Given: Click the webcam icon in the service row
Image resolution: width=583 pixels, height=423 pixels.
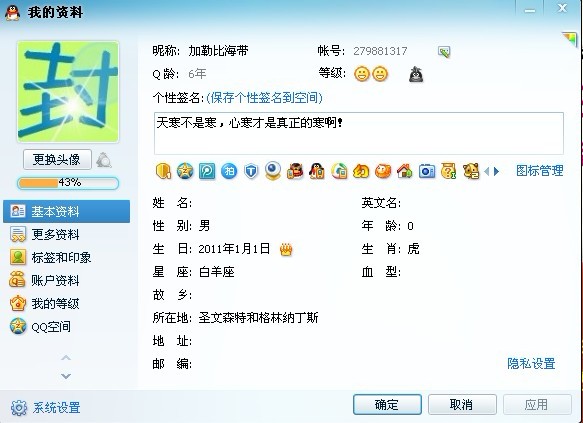Looking at the screenshot, I should click(x=273, y=171).
